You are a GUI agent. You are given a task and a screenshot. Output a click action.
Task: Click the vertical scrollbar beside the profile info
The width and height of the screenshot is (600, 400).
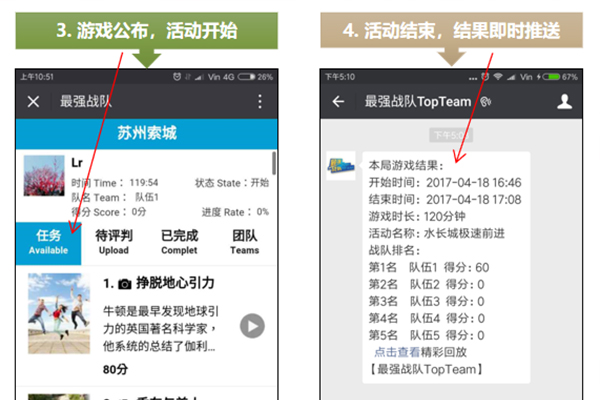[x=274, y=163]
